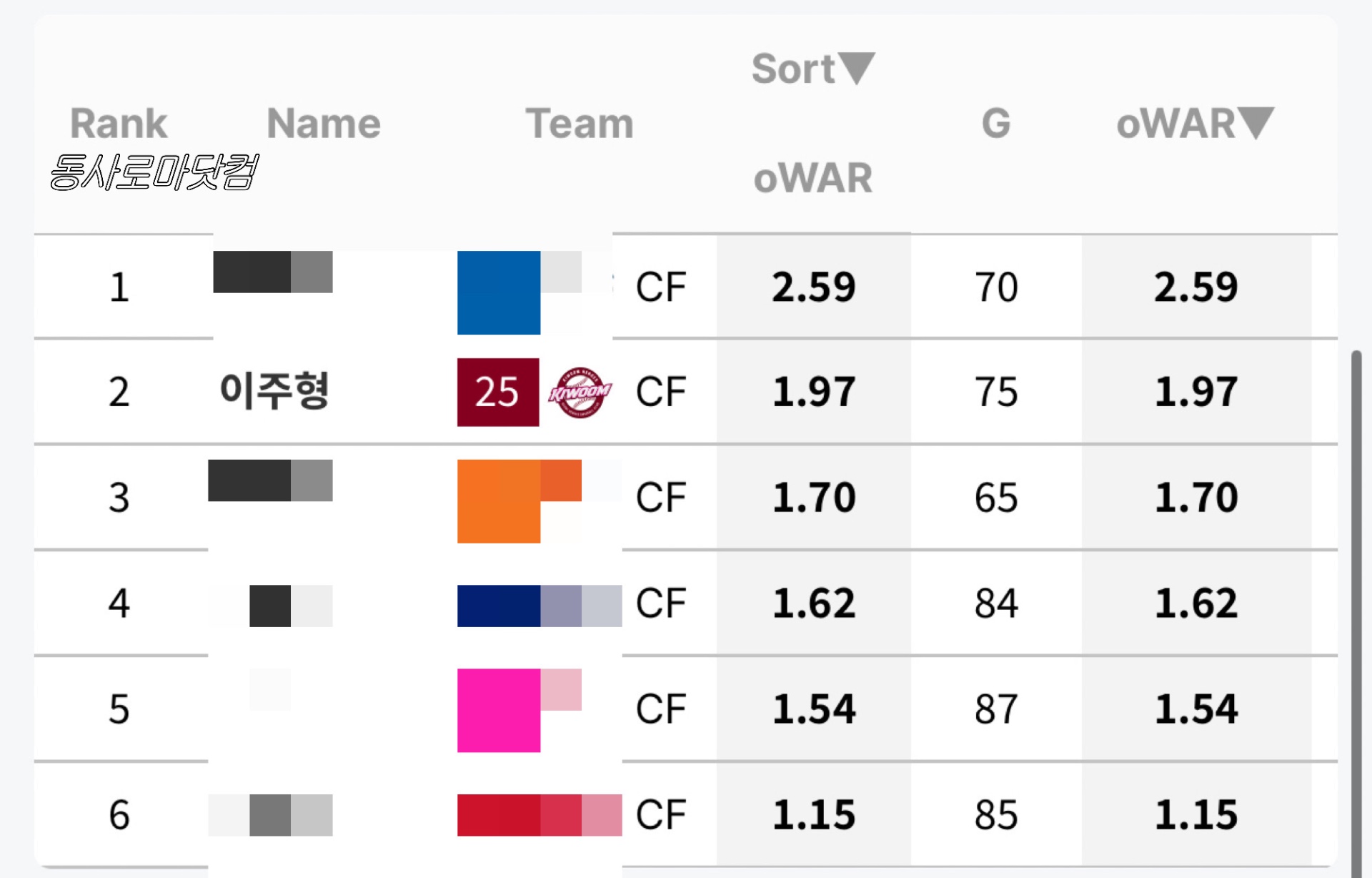1372x878 pixels.
Task: Click the rank 3 blurred player name
Action: [x=271, y=480]
